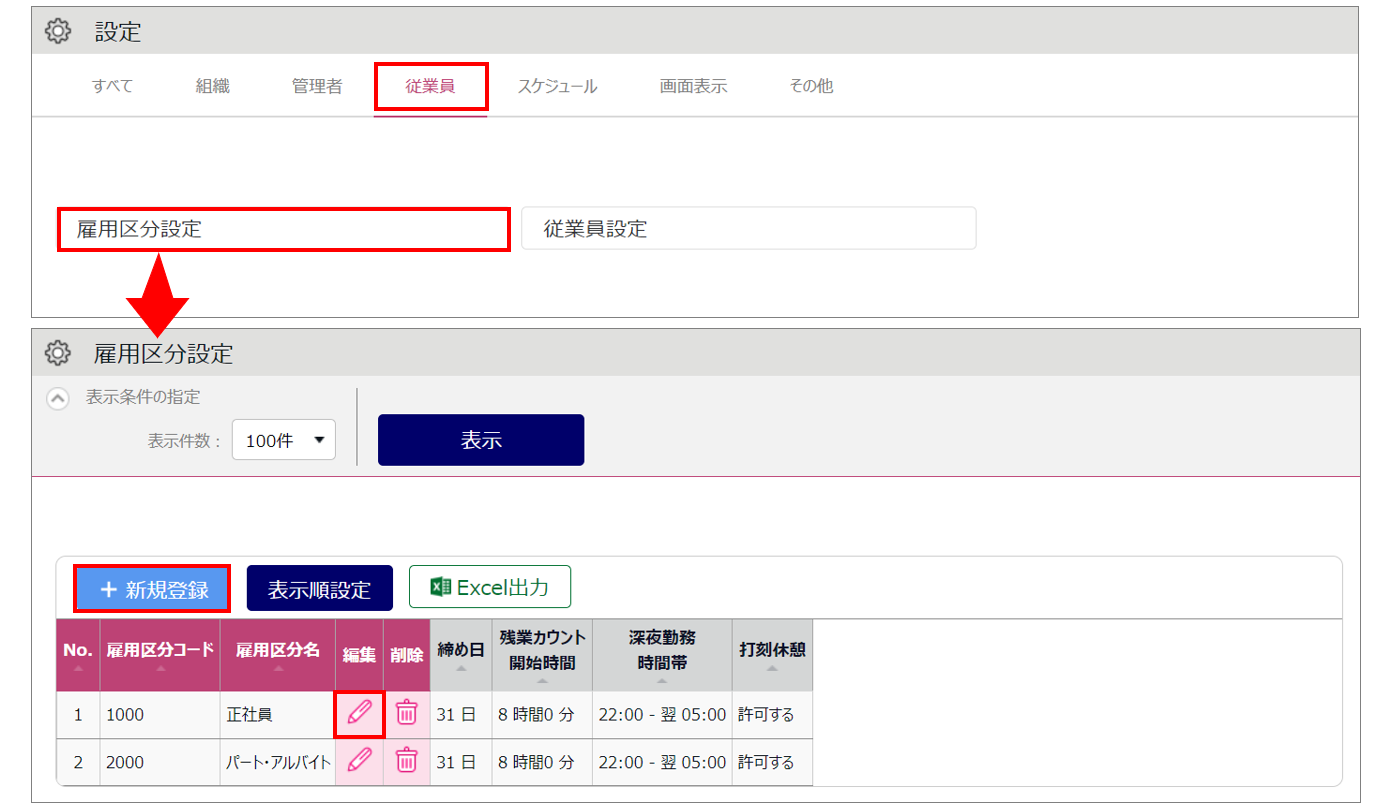
Task: Click the 表示順設定 button
Action: (x=319, y=589)
